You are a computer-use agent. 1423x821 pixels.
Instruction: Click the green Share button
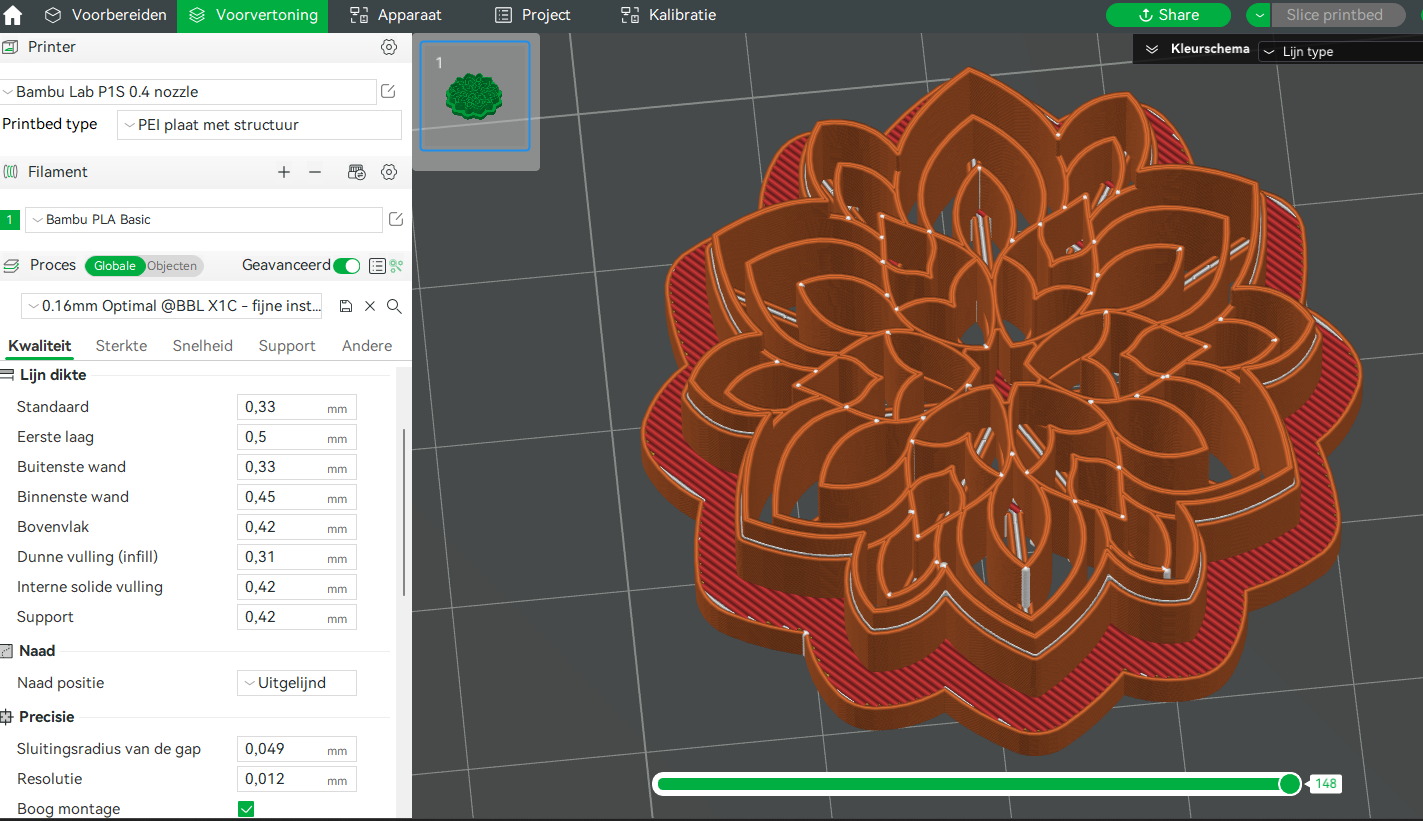(x=1168, y=15)
